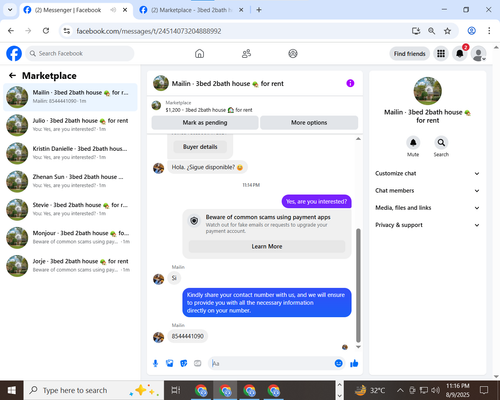The width and height of the screenshot is (500, 400).
Task: Close the Marketplace browser tab
Action: pos(241,10)
